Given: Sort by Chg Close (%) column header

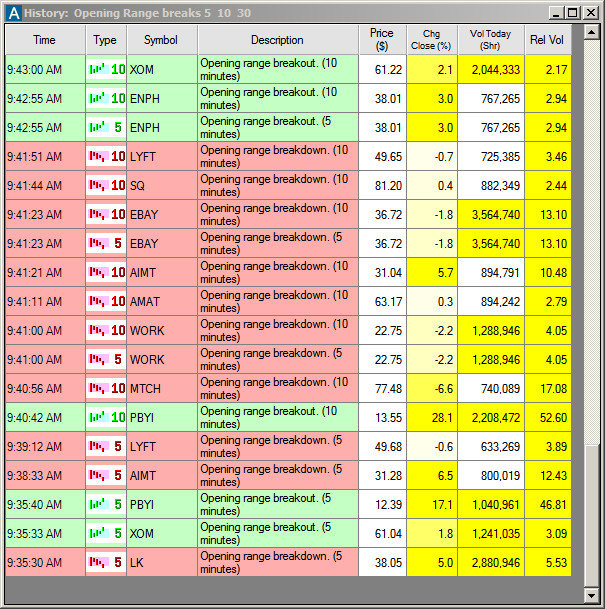Looking at the screenshot, I should [x=432, y=40].
